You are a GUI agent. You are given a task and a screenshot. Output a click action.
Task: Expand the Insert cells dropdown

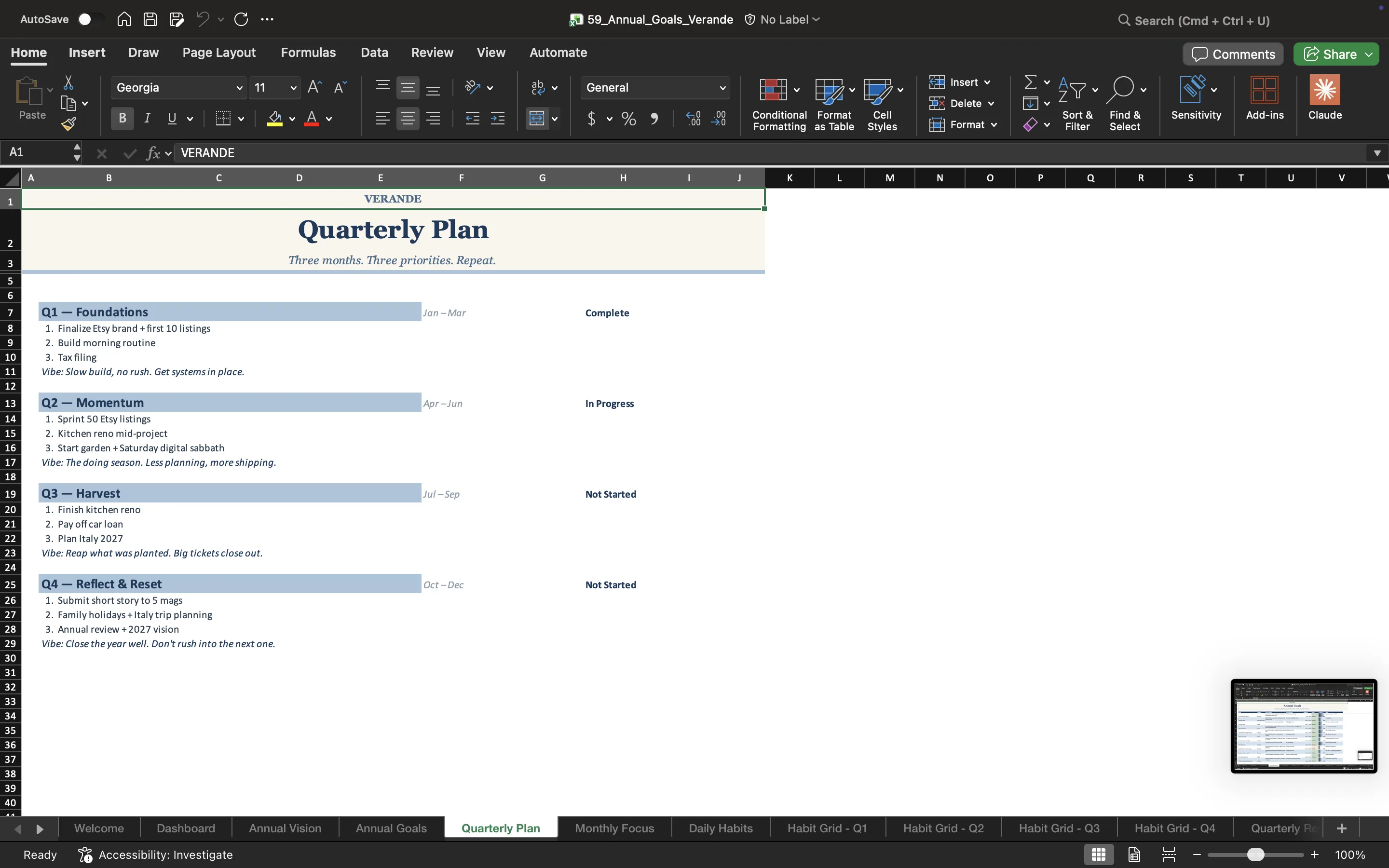(x=987, y=82)
